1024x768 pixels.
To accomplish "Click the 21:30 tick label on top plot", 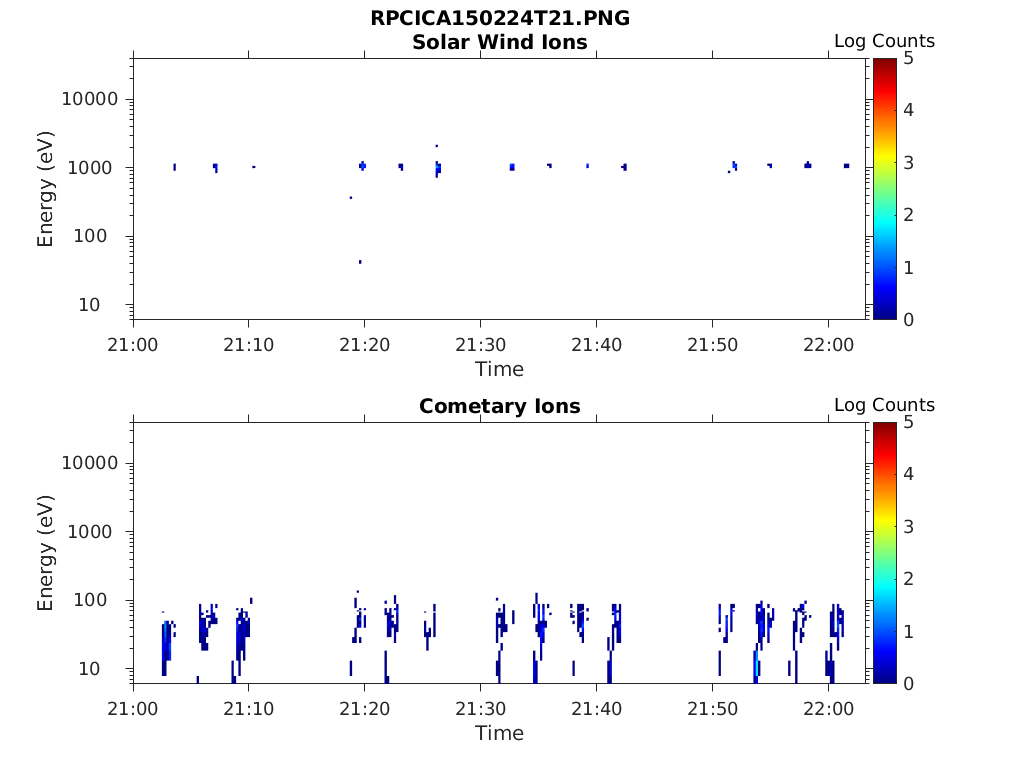I will (x=480, y=344).
